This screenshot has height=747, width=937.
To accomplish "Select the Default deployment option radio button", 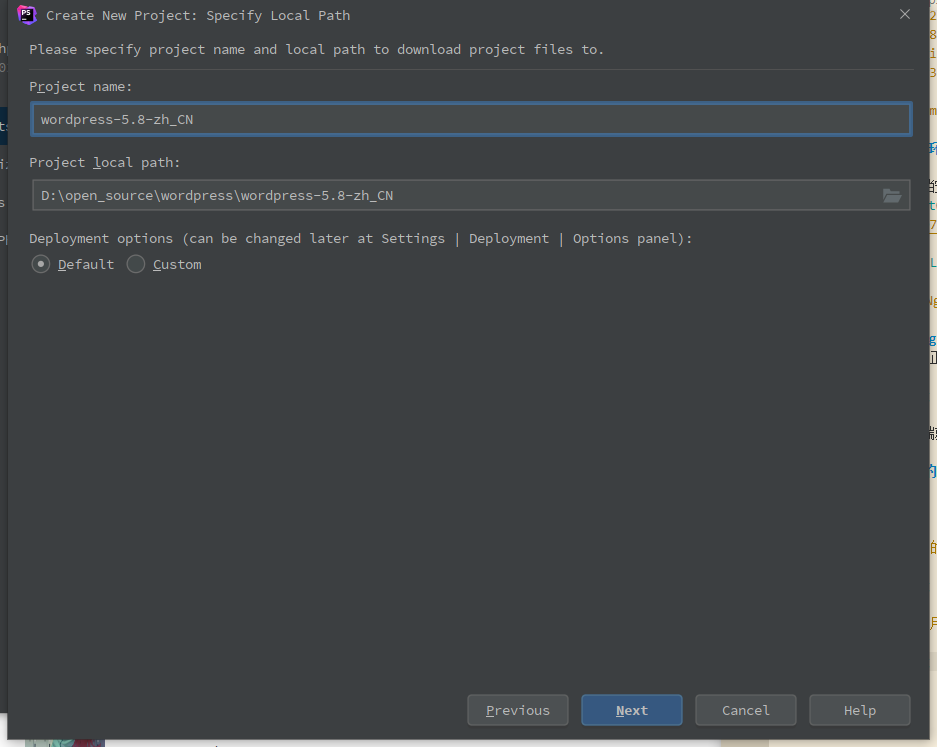I will 41,264.
